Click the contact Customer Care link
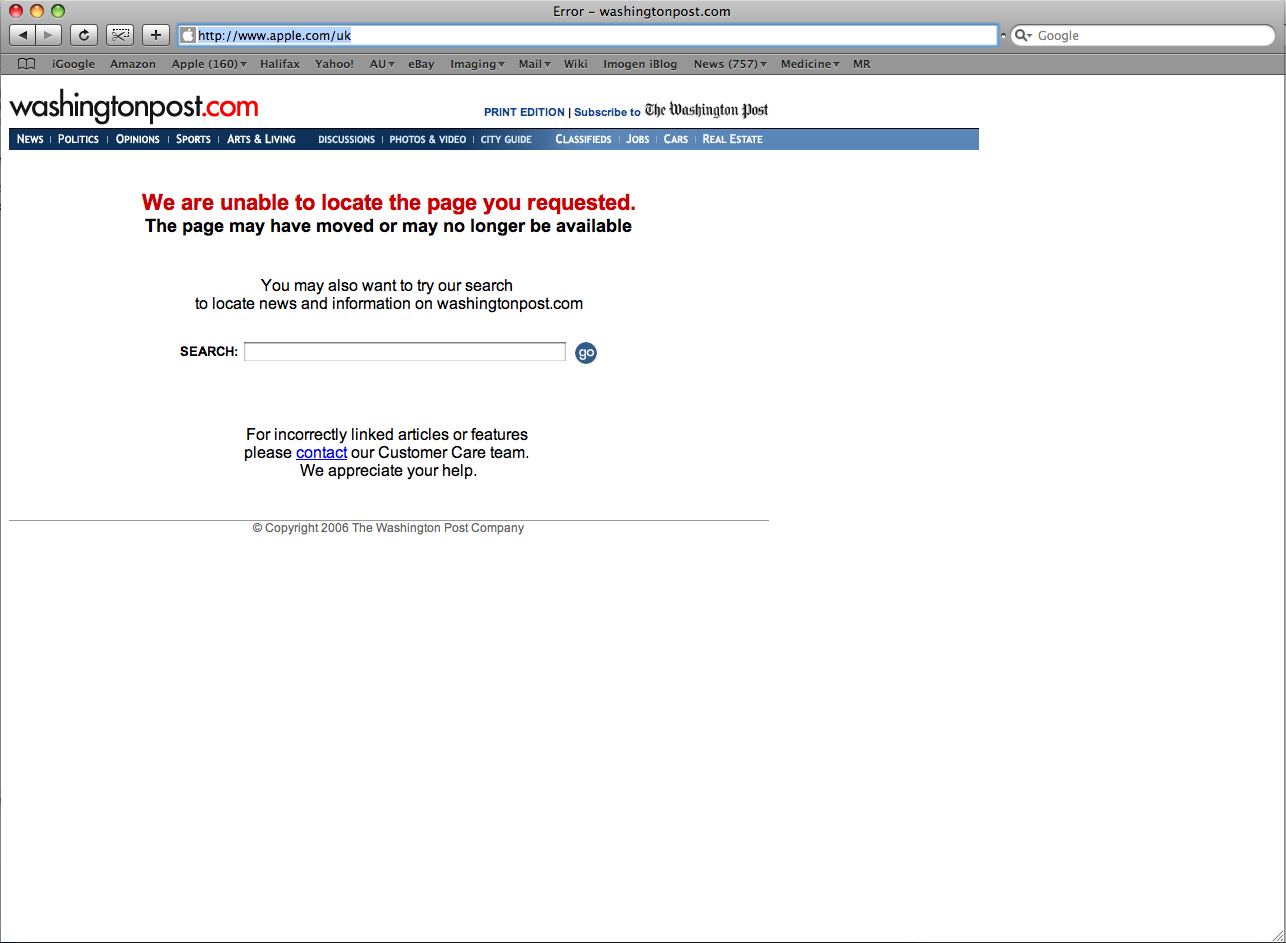 click(x=321, y=452)
